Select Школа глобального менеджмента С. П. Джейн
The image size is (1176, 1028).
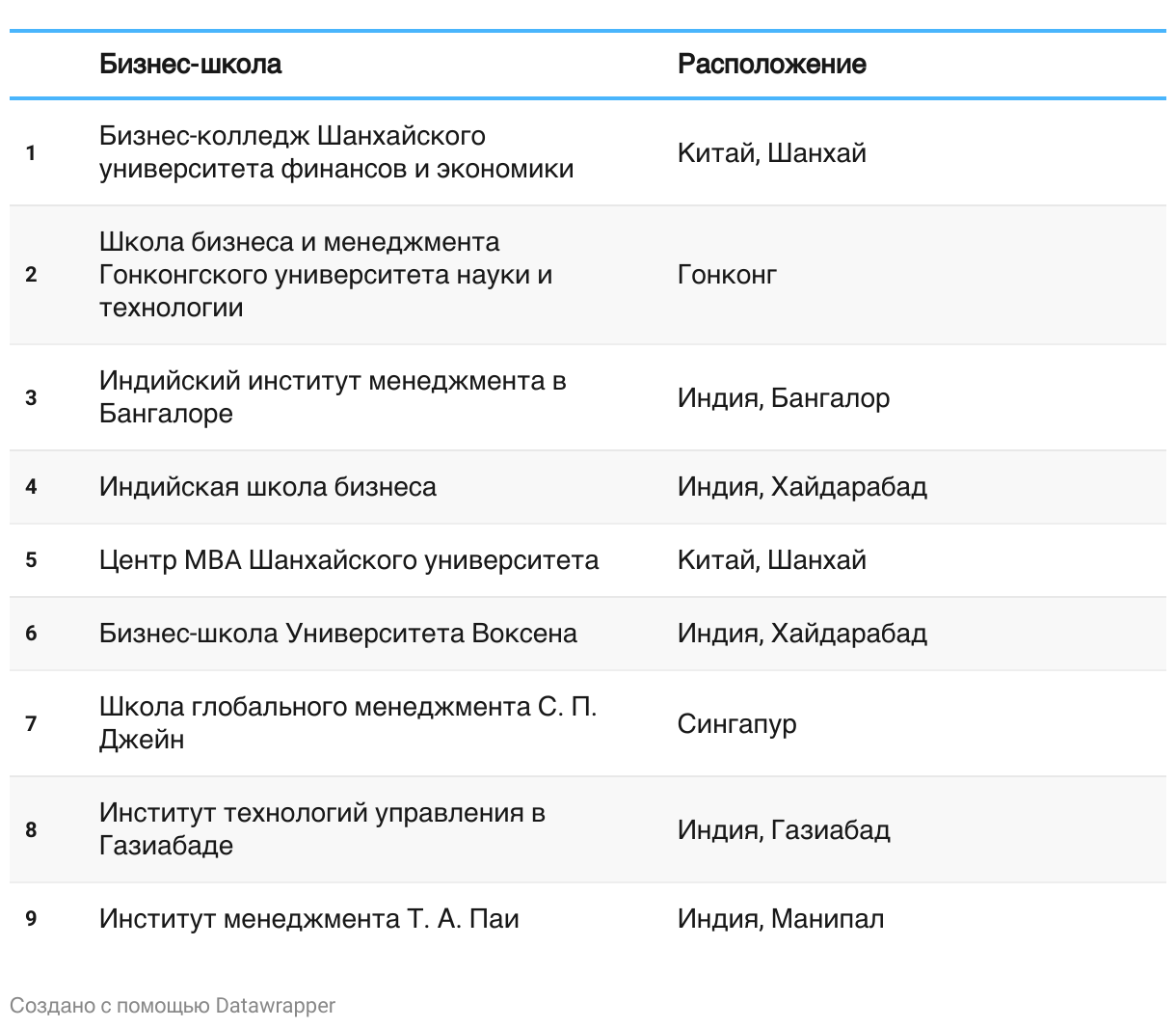coord(348,723)
